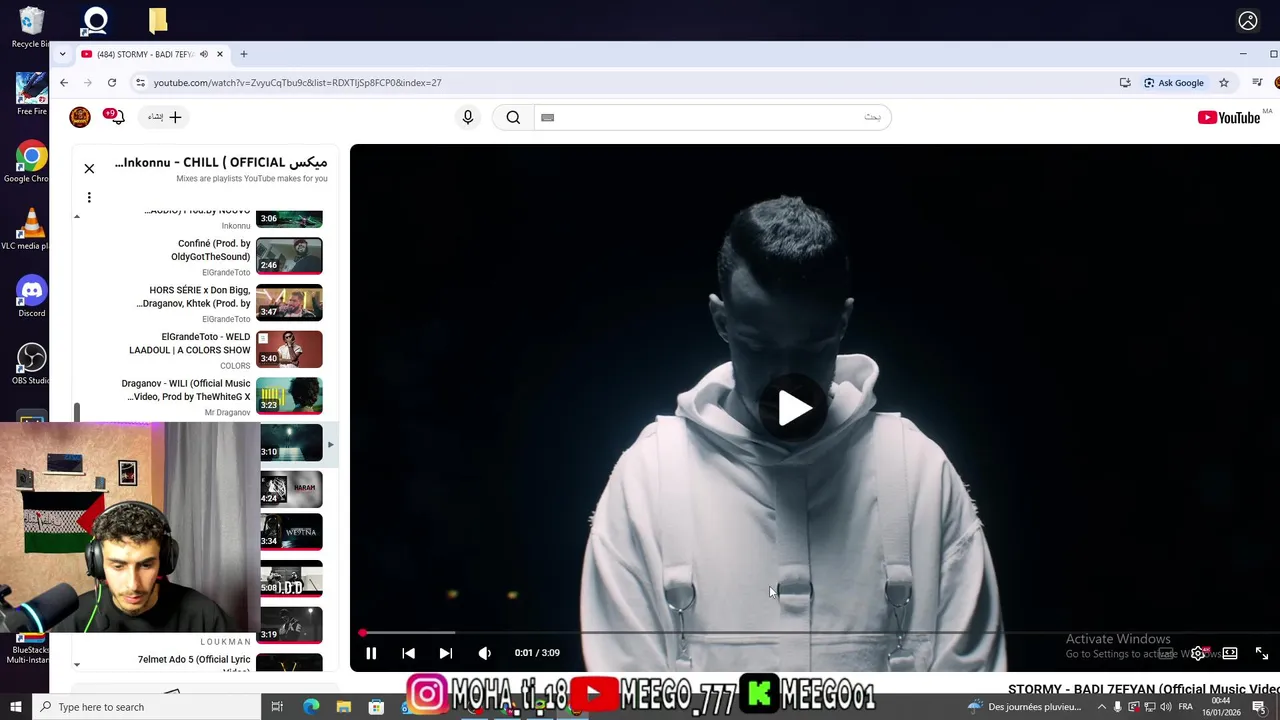Open the Windows notification center
The width and height of the screenshot is (1280, 720).
1259,707
